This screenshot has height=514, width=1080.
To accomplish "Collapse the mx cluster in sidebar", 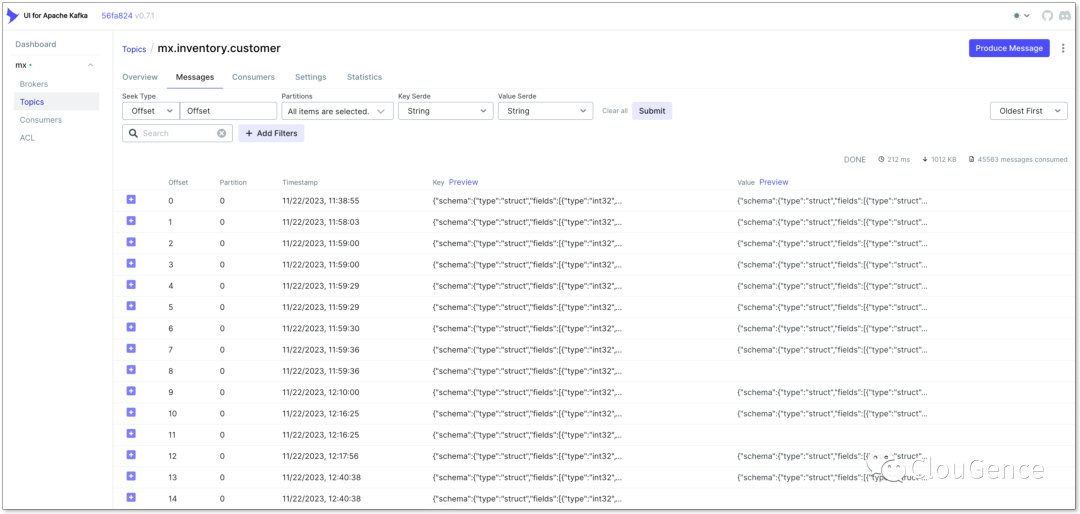I will point(91,65).
